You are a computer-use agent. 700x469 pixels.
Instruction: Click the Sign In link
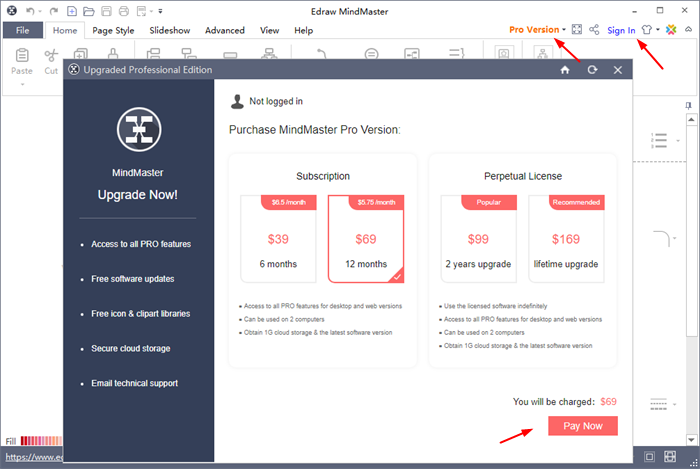click(x=621, y=30)
